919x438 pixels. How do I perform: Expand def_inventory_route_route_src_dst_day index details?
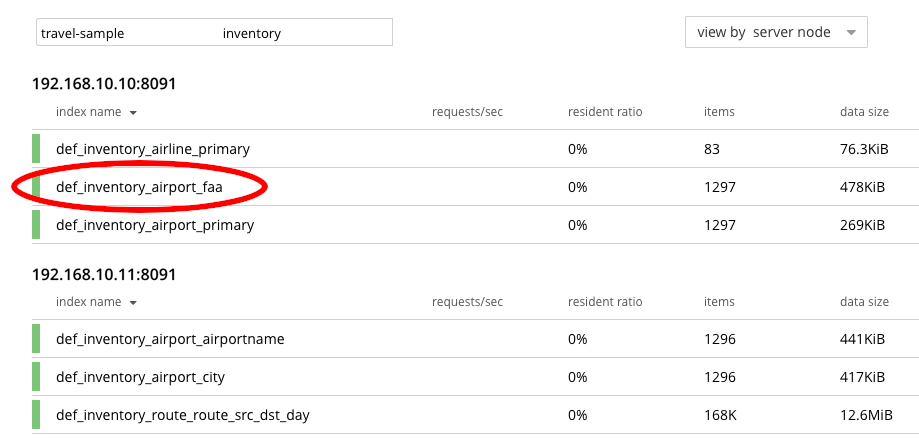coord(175,415)
